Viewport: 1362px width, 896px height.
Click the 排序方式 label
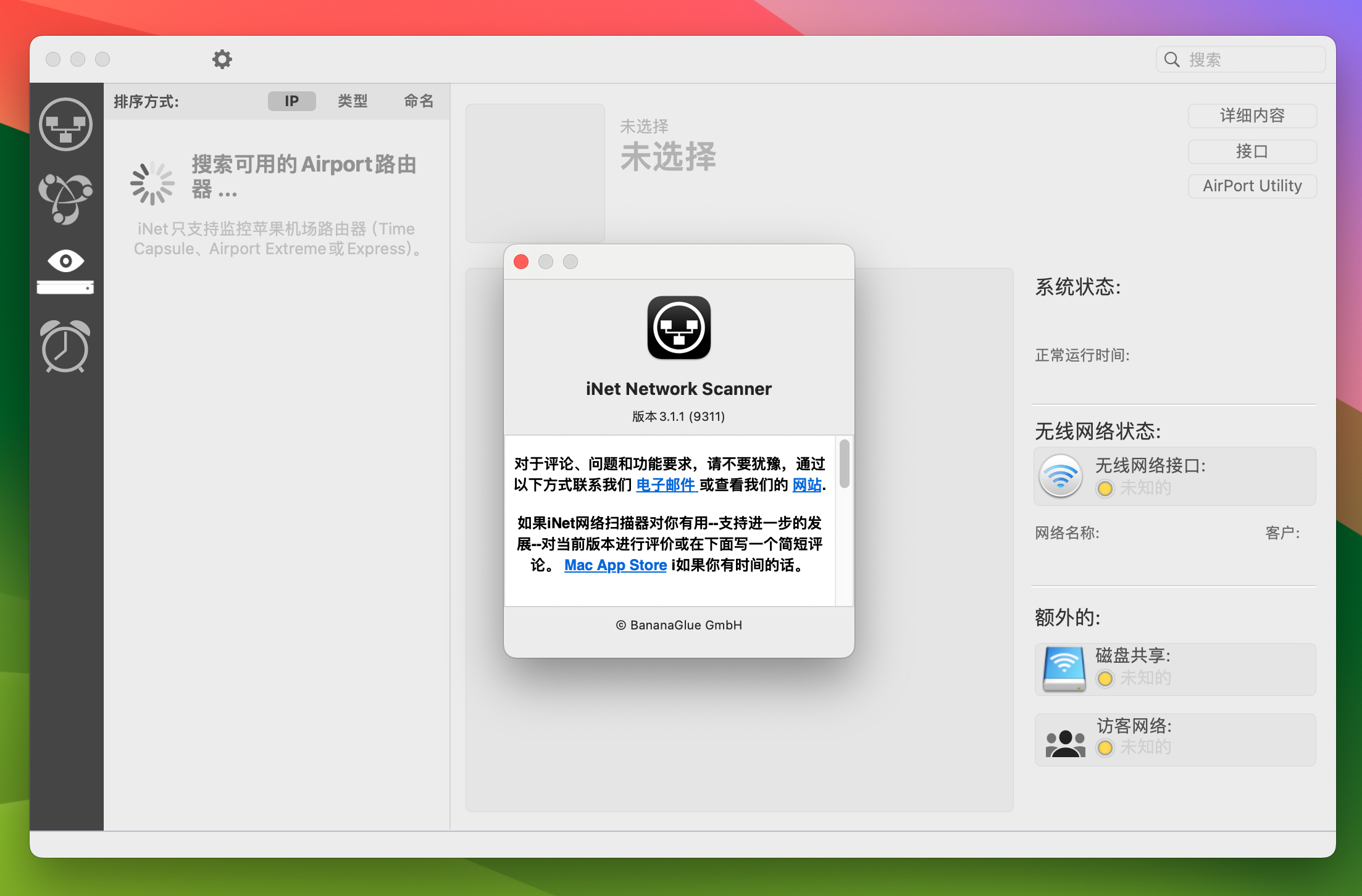pyautogui.click(x=146, y=101)
